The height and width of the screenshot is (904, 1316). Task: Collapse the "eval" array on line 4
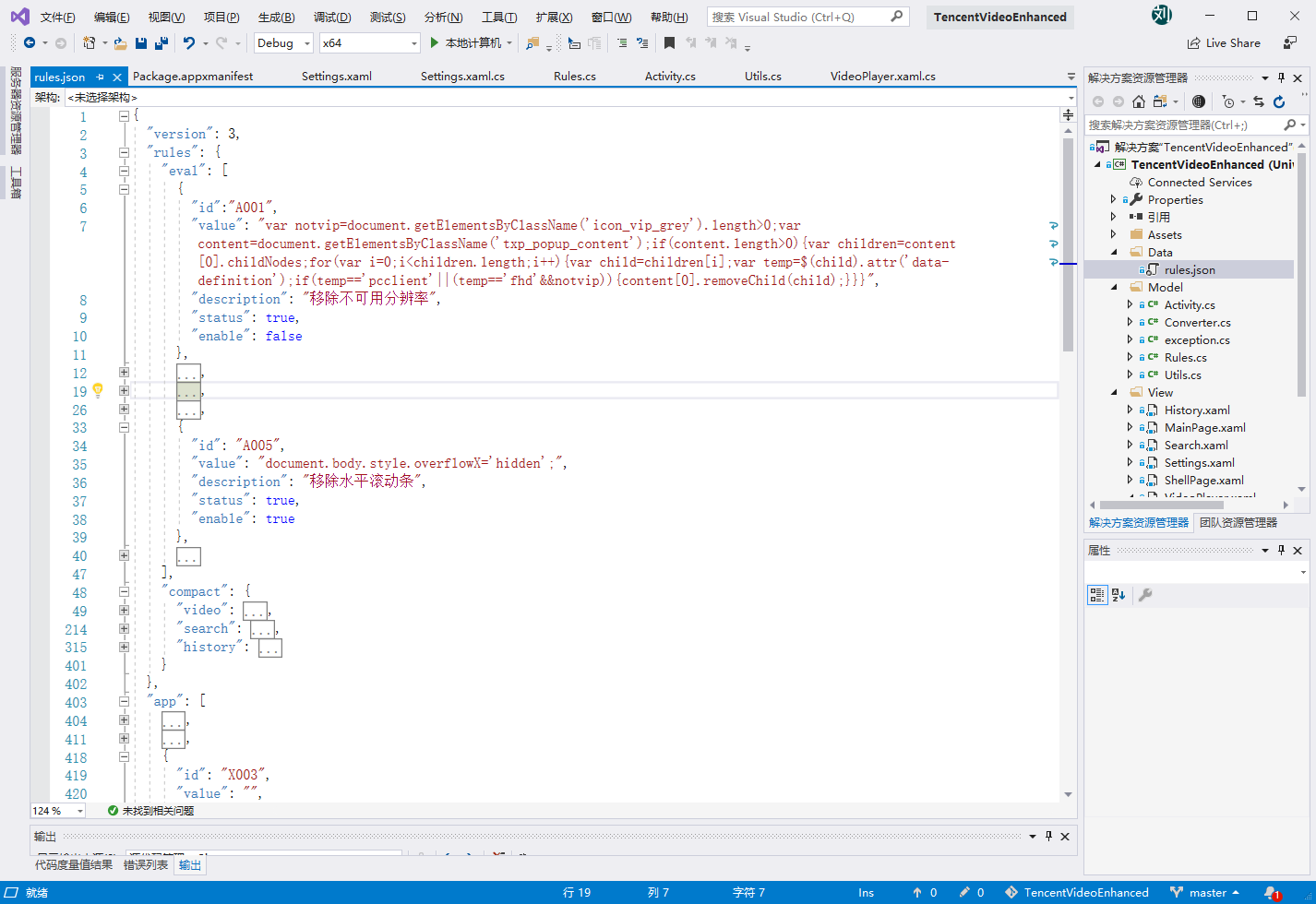pos(124,172)
